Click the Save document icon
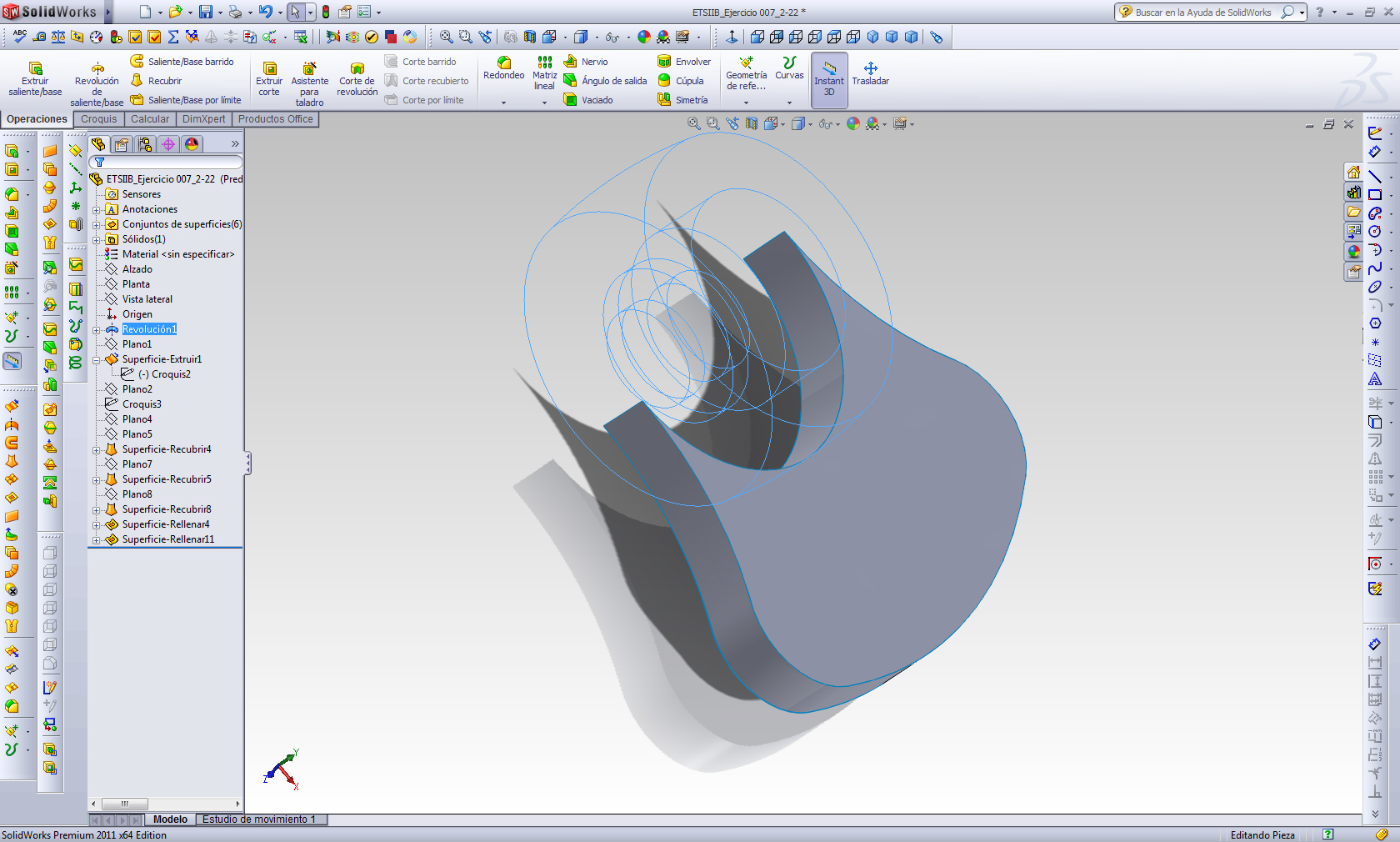 point(205,12)
